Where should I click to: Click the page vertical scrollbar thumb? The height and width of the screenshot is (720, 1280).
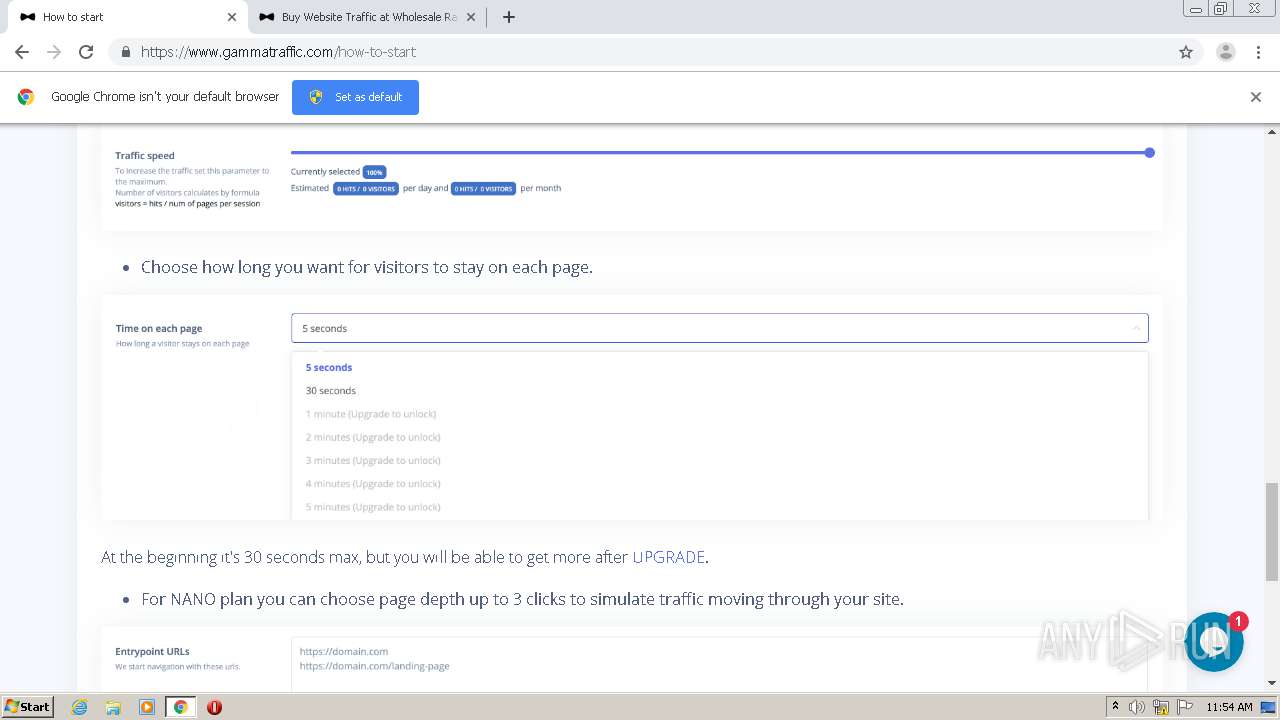[1272, 530]
